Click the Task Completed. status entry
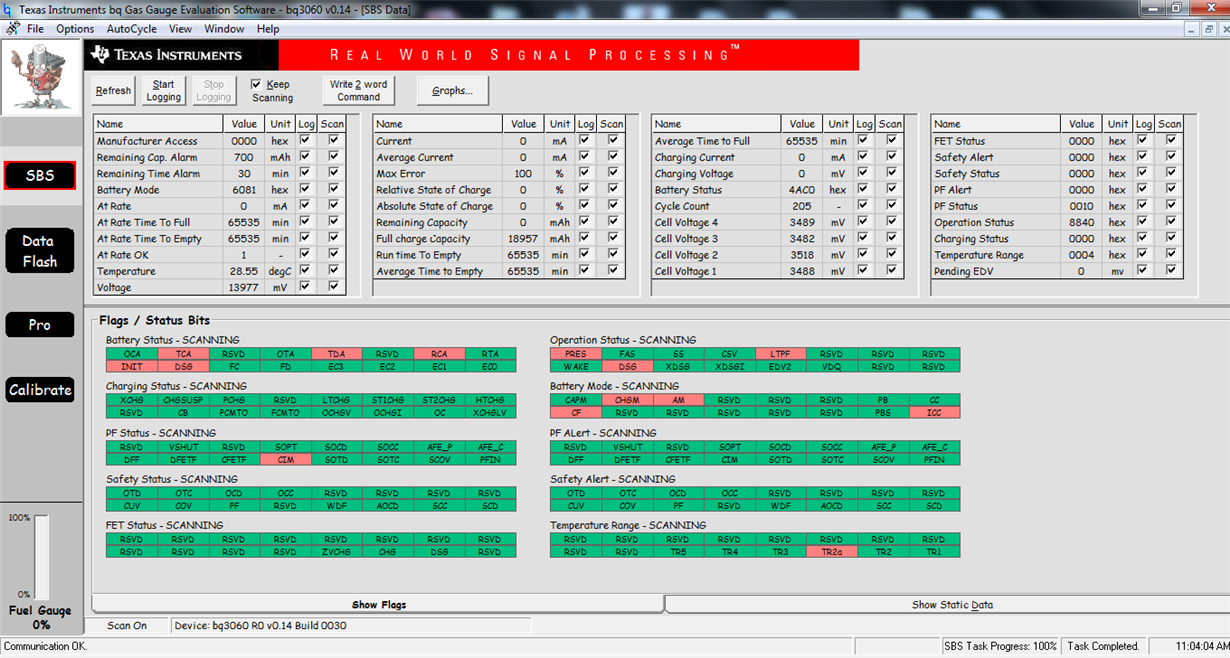 pos(1103,646)
